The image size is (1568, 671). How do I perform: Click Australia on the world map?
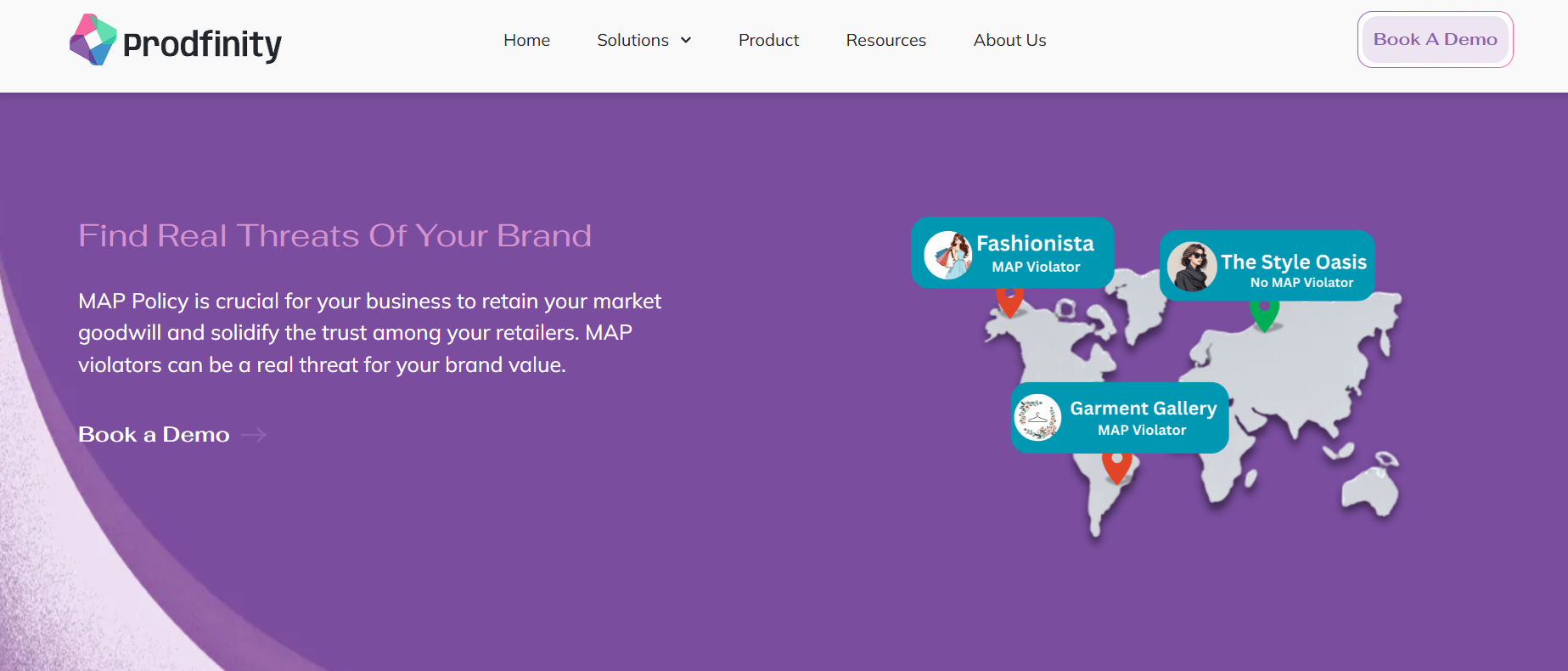pyautogui.click(x=1368, y=490)
